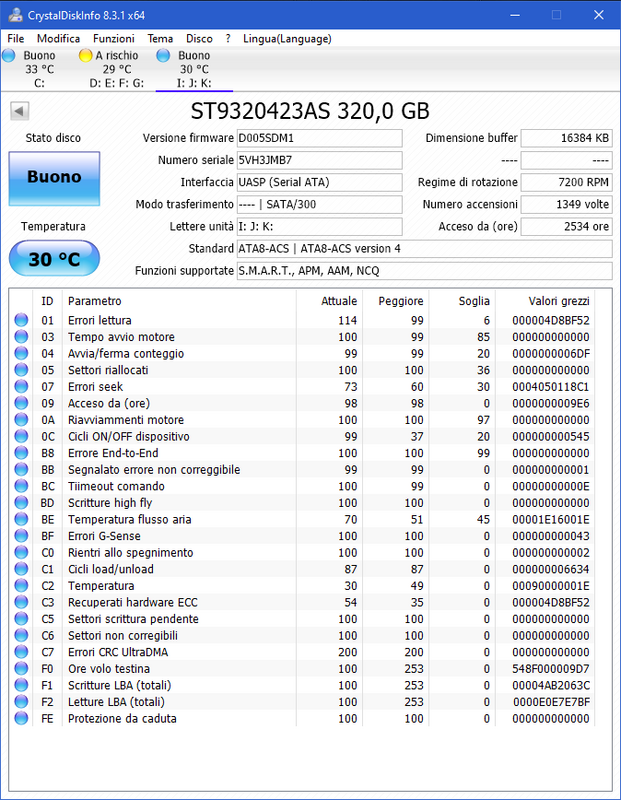Click status orb of Recuperati hardware ECC
The image size is (621, 800).
point(21,602)
